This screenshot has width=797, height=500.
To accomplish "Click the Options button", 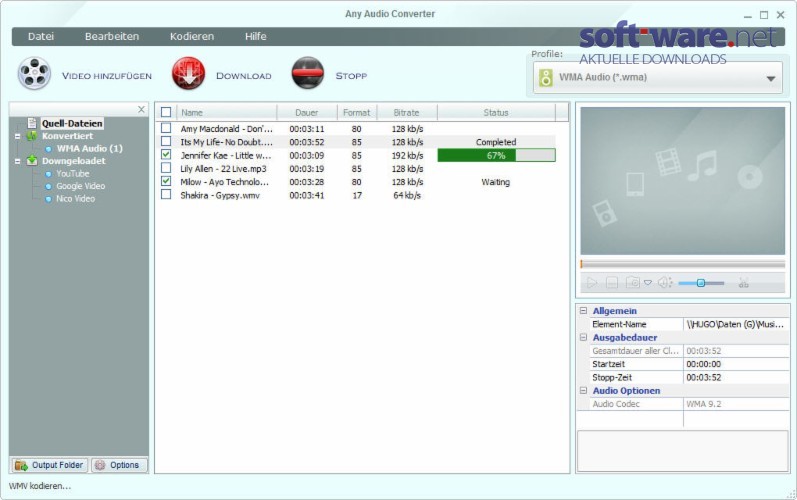I will 119,465.
